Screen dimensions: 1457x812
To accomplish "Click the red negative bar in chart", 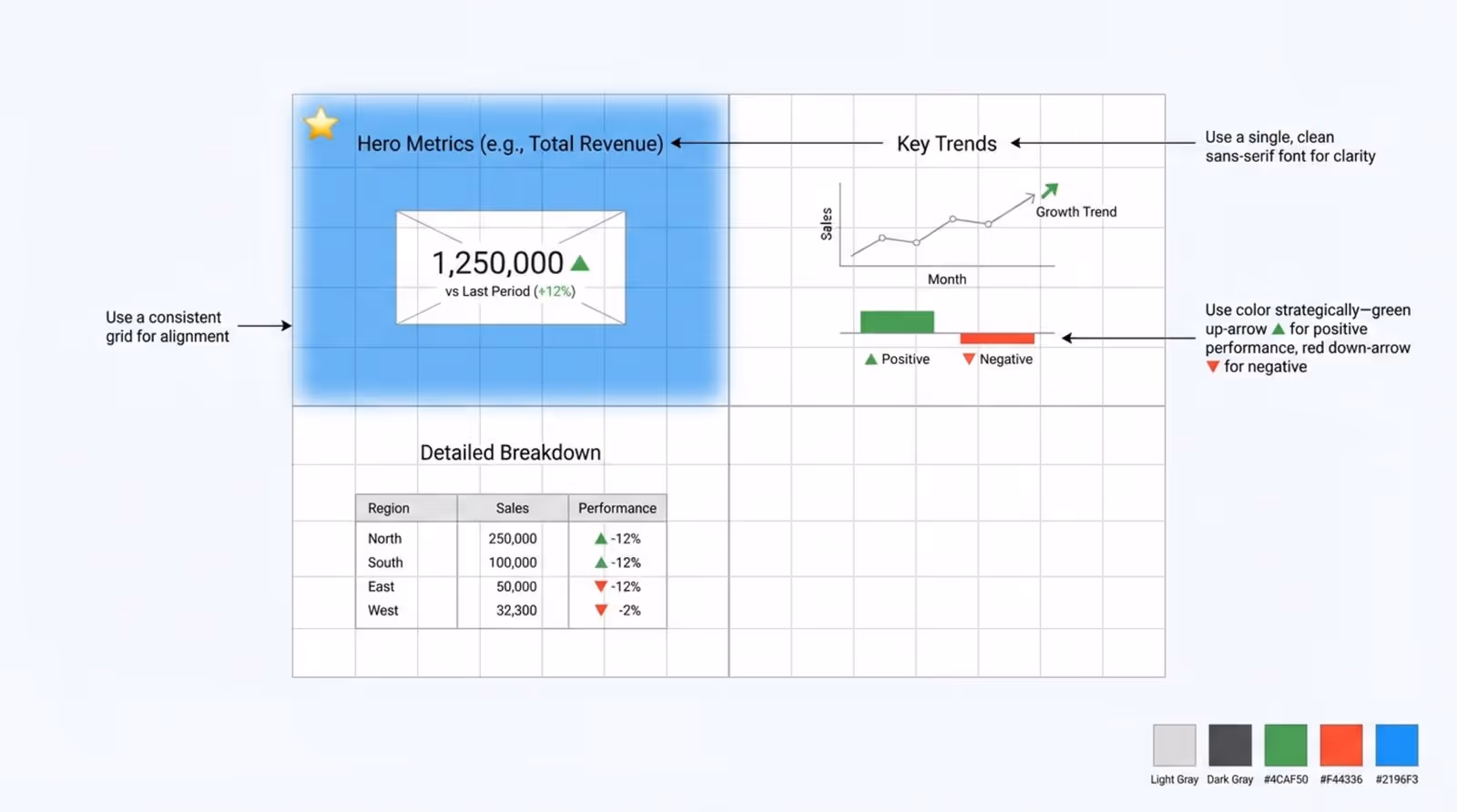I will tap(997, 338).
